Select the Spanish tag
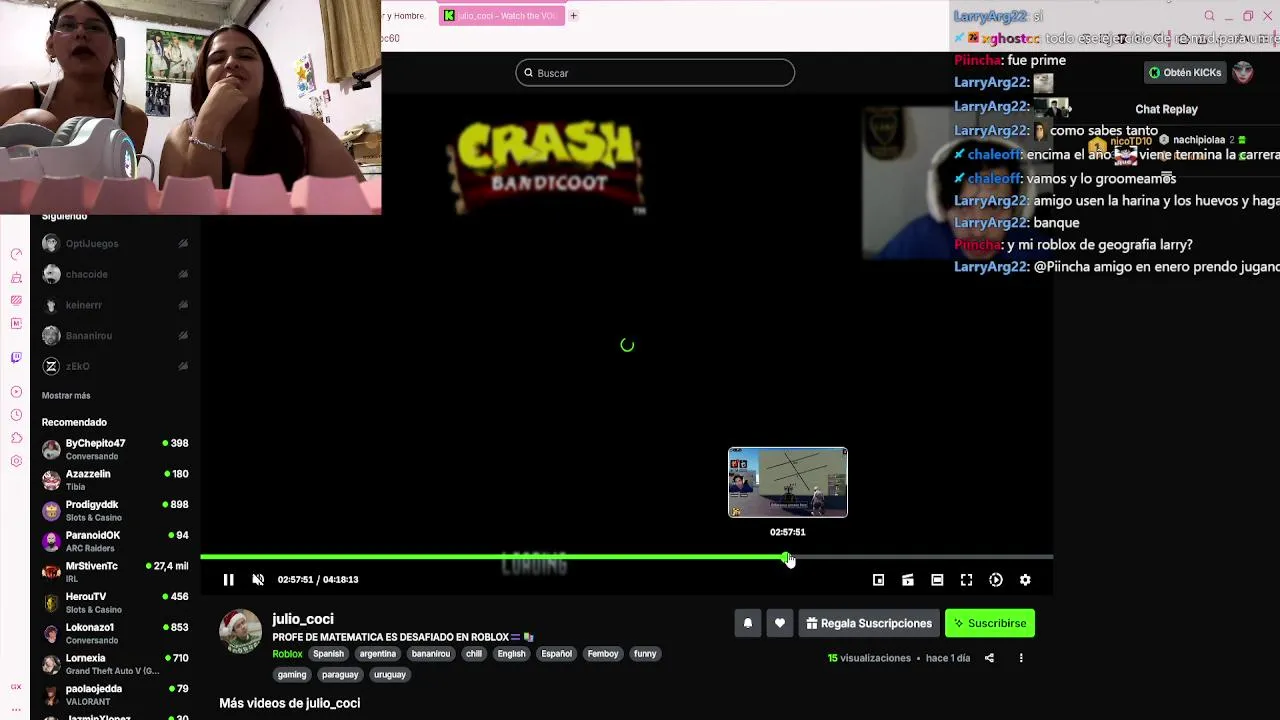 (x=328, y=654)
